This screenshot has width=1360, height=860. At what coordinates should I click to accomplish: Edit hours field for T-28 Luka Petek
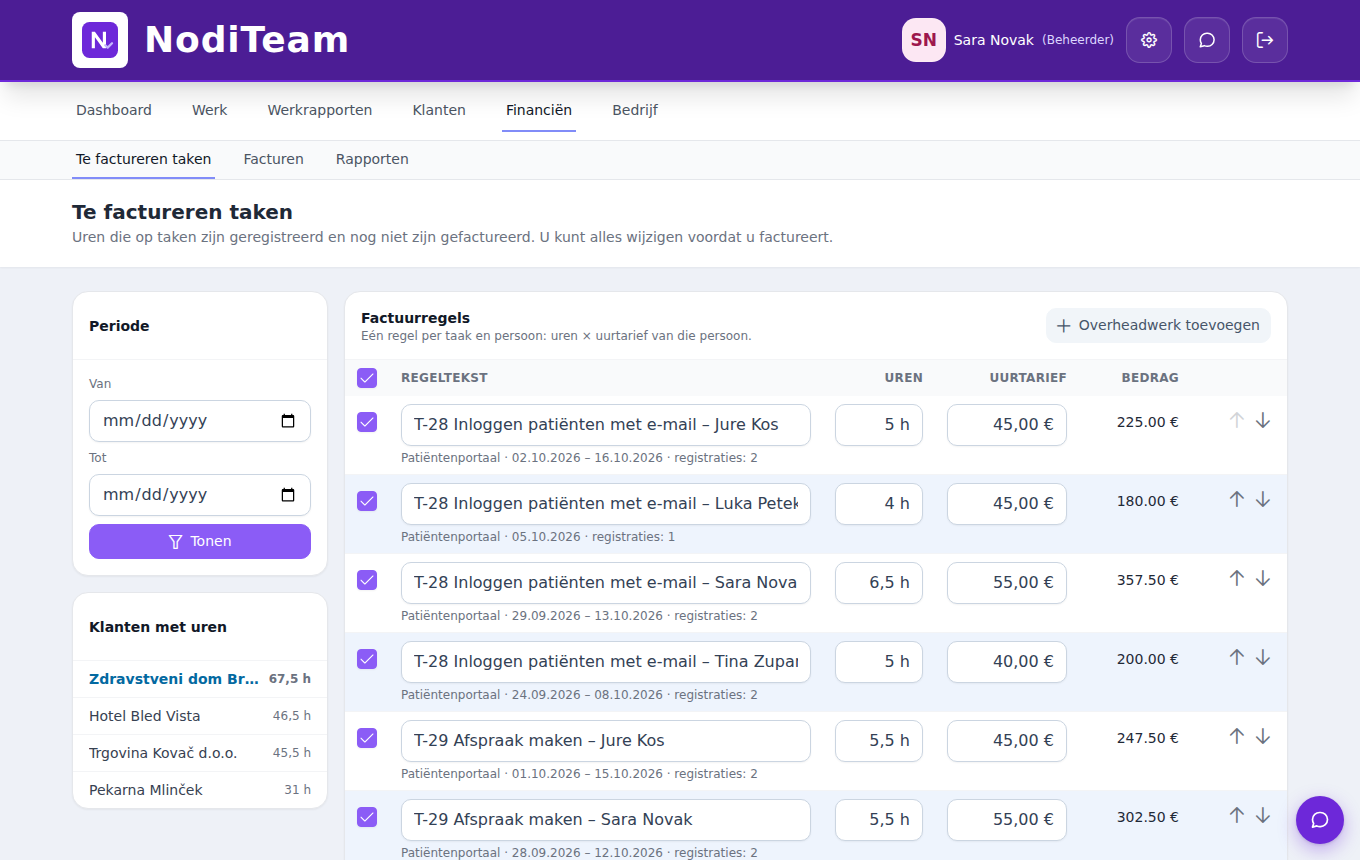coord(879,504)
